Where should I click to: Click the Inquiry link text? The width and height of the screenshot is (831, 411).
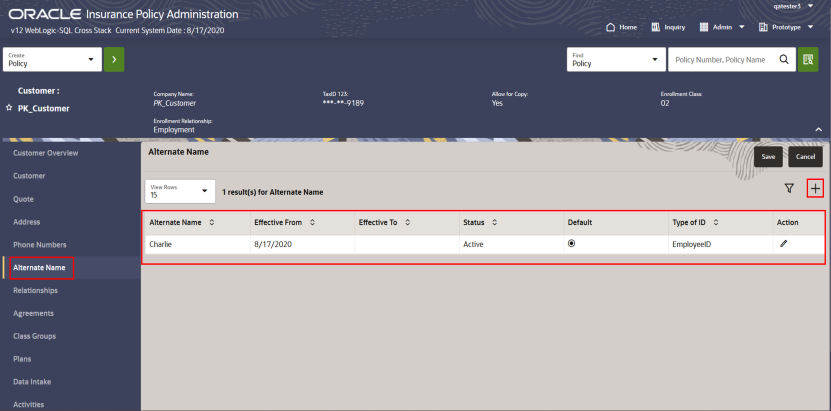675,27
